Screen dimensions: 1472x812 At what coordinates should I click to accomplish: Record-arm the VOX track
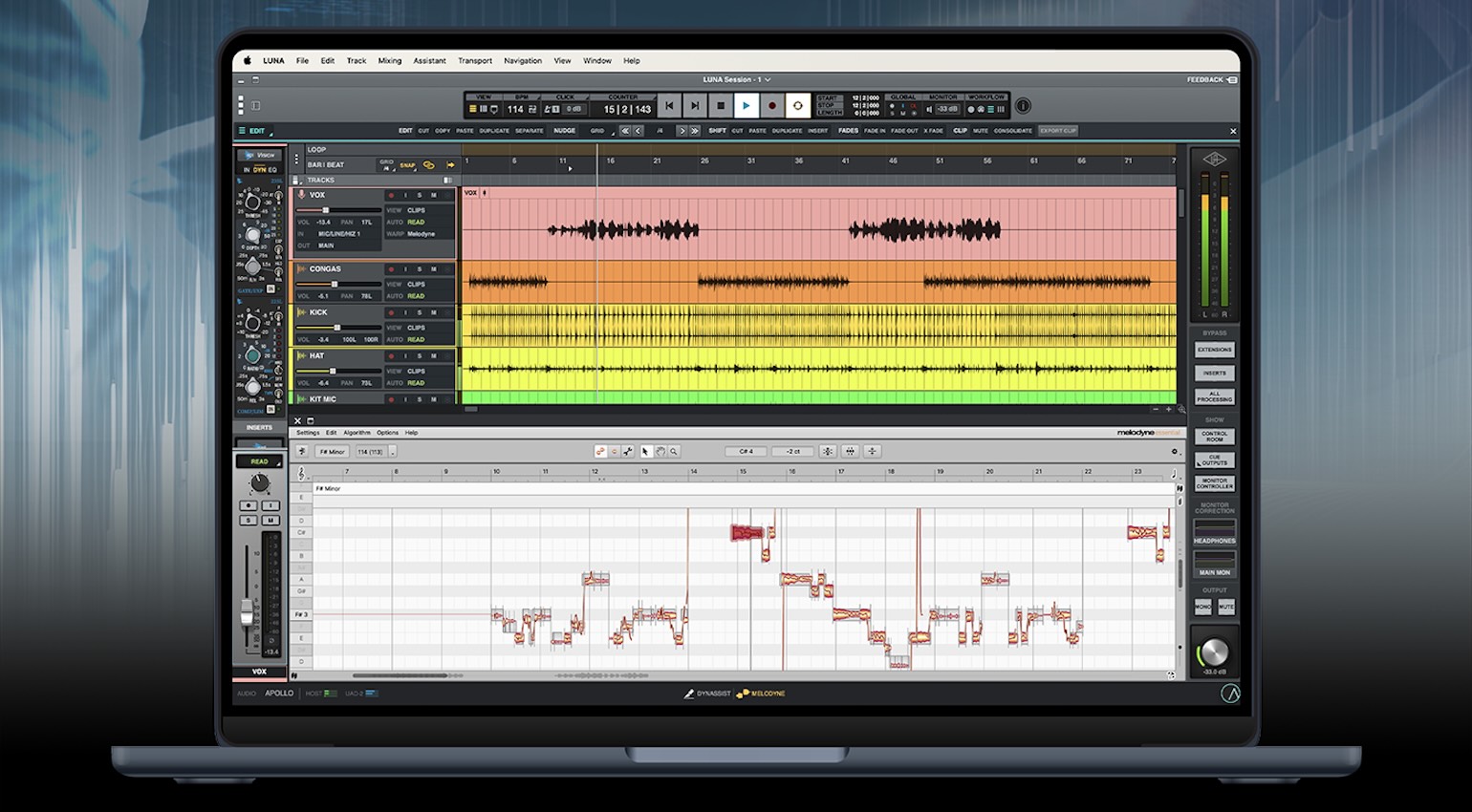[391, 195]
